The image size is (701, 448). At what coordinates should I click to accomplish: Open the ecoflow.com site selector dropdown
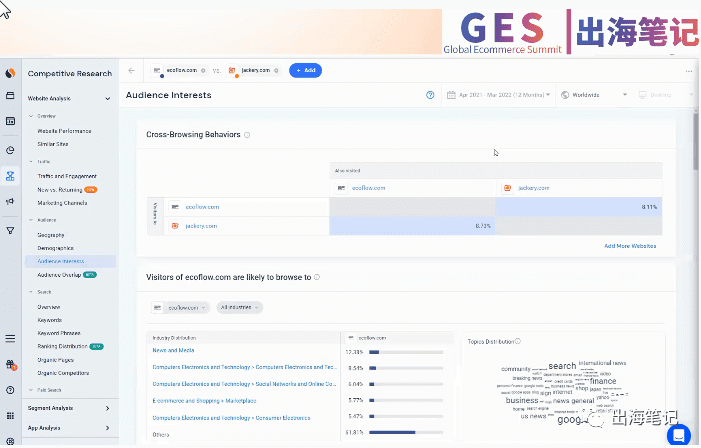coord(180,308)
